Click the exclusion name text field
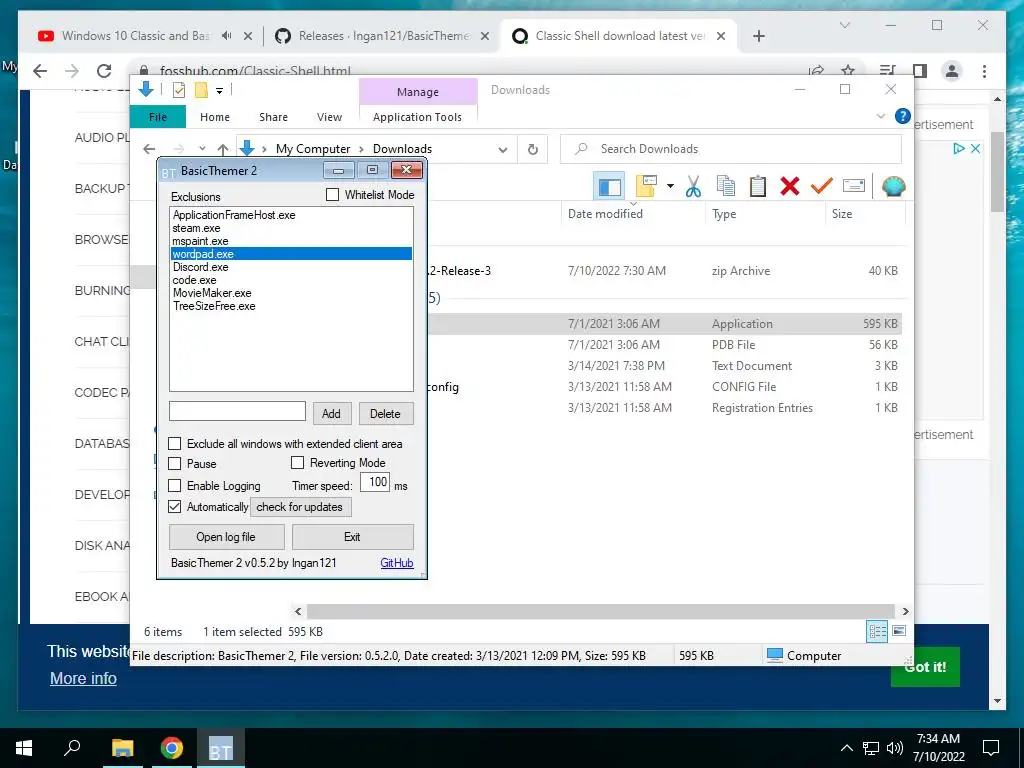 click(x=237, y=411)
